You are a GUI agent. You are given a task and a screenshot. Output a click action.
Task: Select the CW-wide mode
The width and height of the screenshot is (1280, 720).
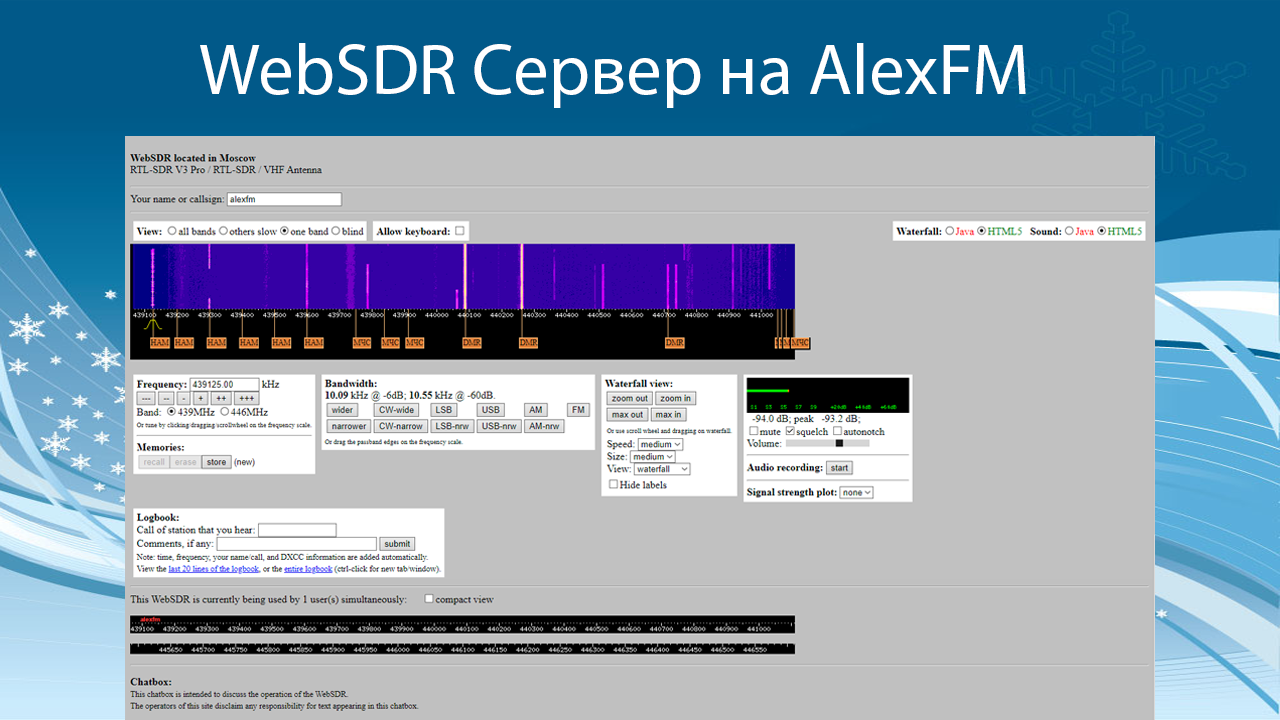coord(396,410)
